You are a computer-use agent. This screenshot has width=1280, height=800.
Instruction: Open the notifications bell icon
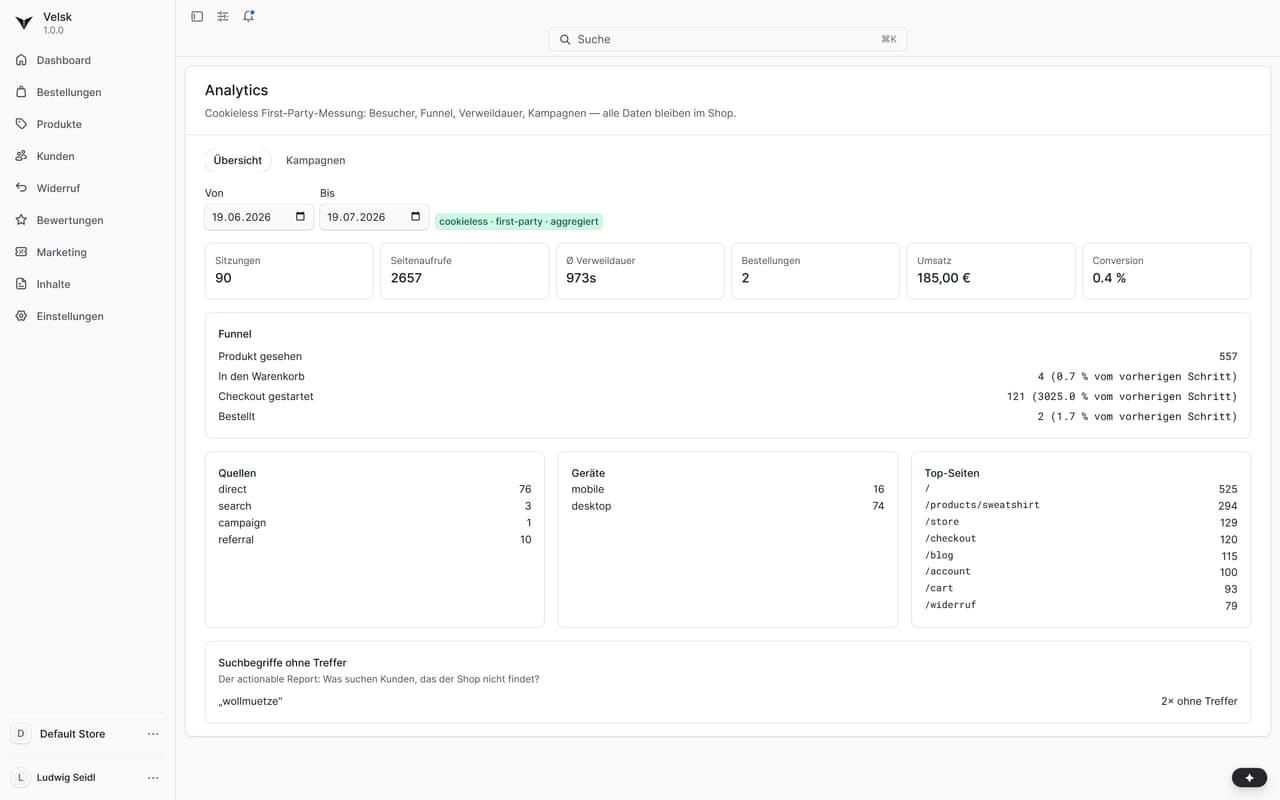(x=249, y=16)
